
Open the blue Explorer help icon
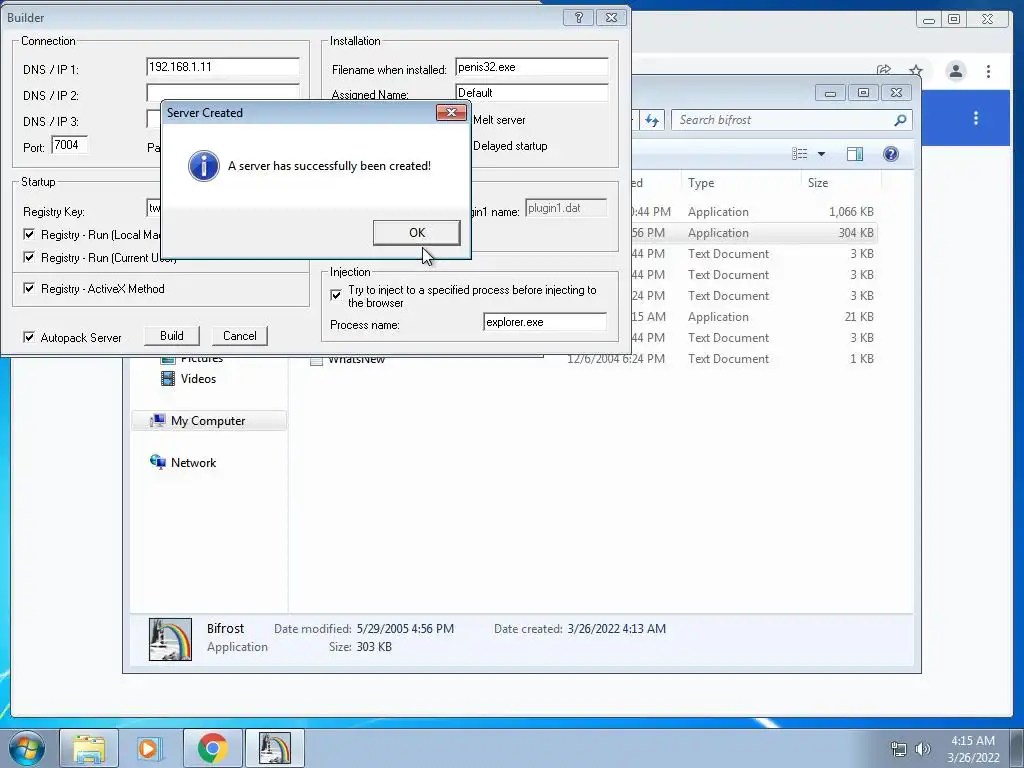[x=890, y=153]
